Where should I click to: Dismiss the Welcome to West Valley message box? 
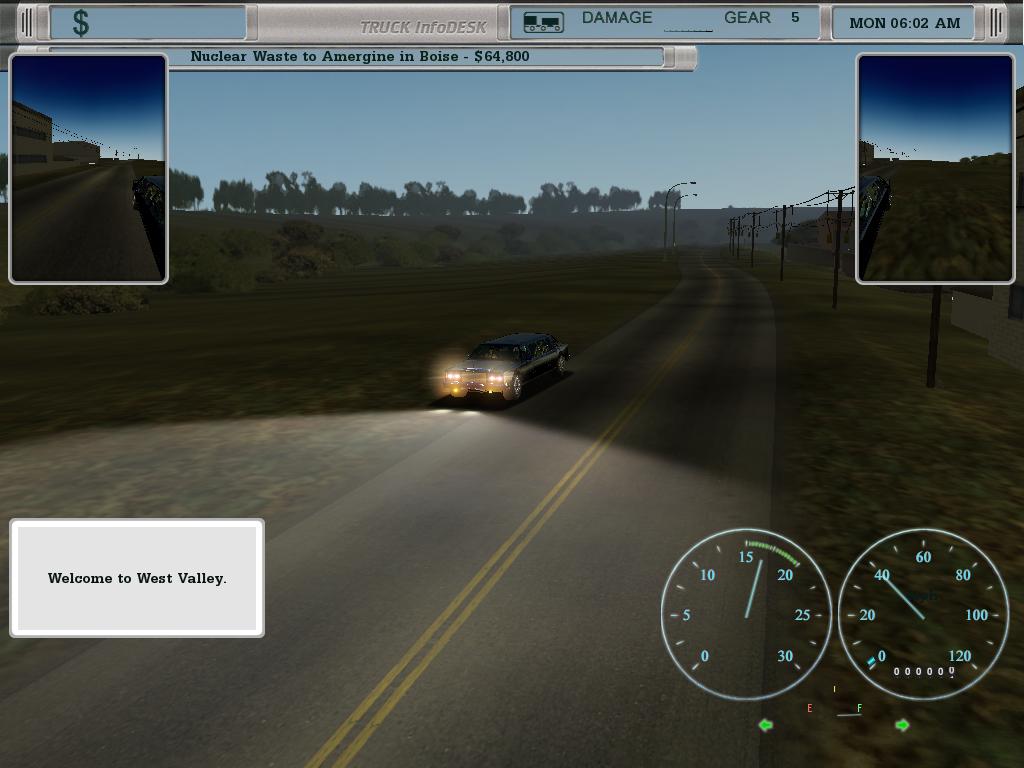(137, 578)
